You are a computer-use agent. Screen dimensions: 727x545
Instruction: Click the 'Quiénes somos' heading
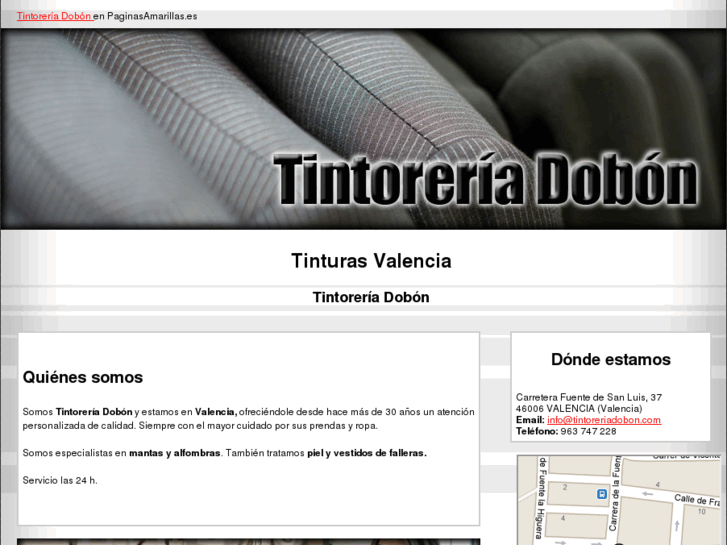click(83, 377)
